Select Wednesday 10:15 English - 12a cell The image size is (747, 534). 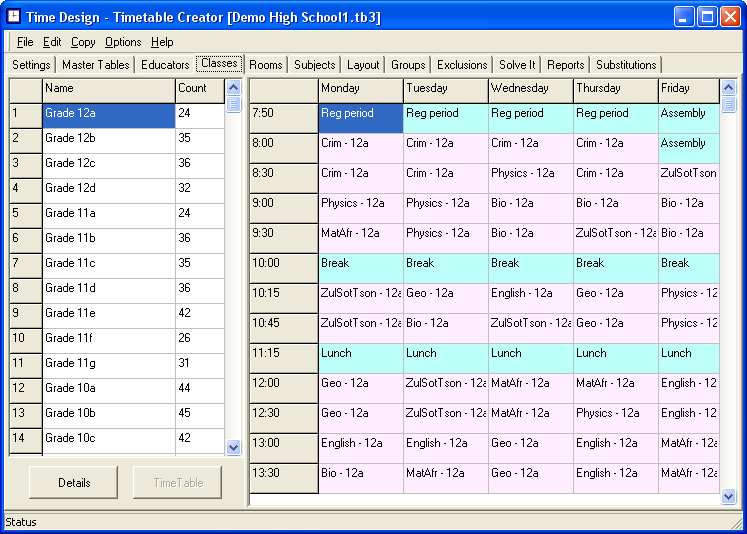coord(530,294)
